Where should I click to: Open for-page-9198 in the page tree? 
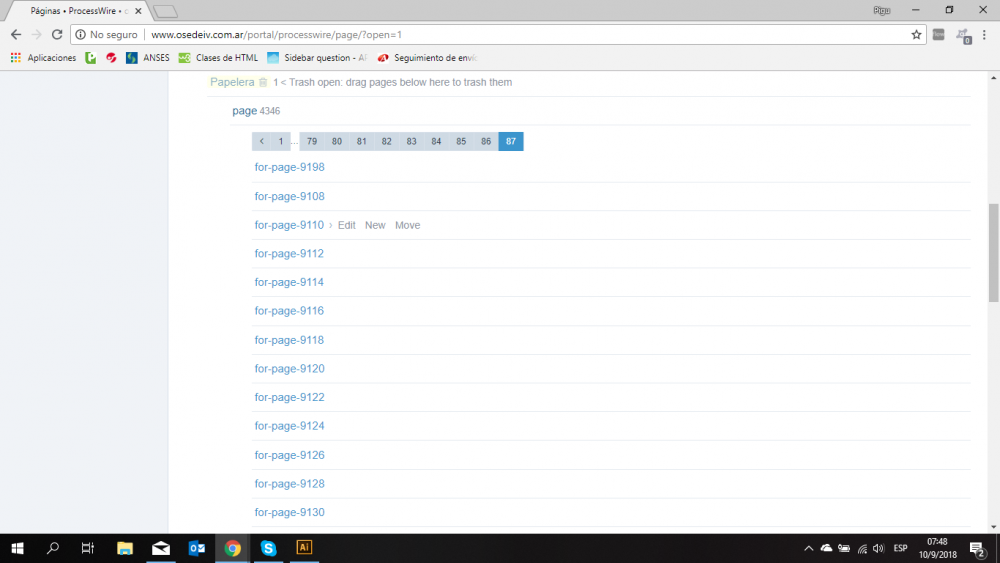[x=290, y=167]
